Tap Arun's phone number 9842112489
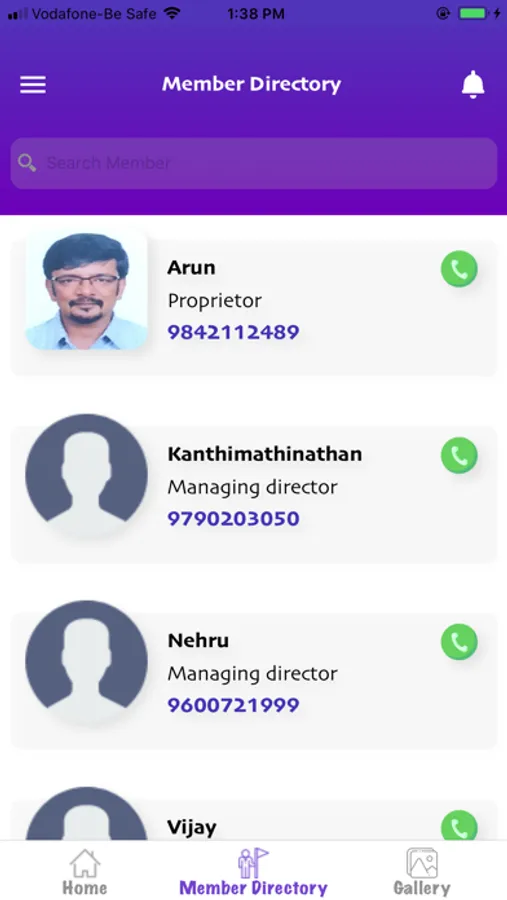This screenshot has width=507, height=900. click(233, 332)
